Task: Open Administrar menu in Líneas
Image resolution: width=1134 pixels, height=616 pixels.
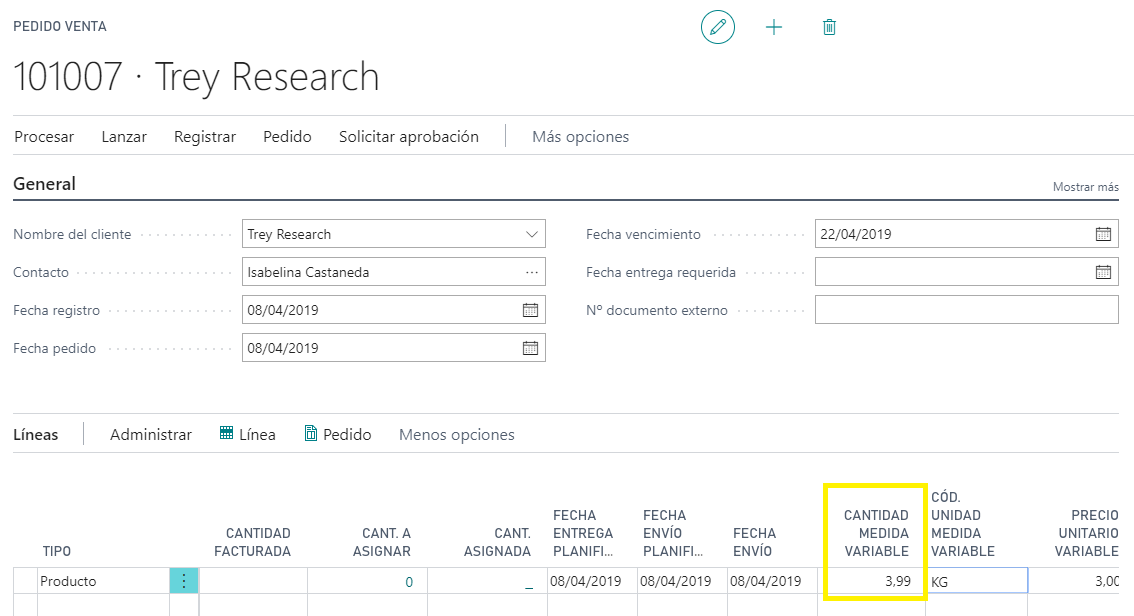Action: (150, 435)
